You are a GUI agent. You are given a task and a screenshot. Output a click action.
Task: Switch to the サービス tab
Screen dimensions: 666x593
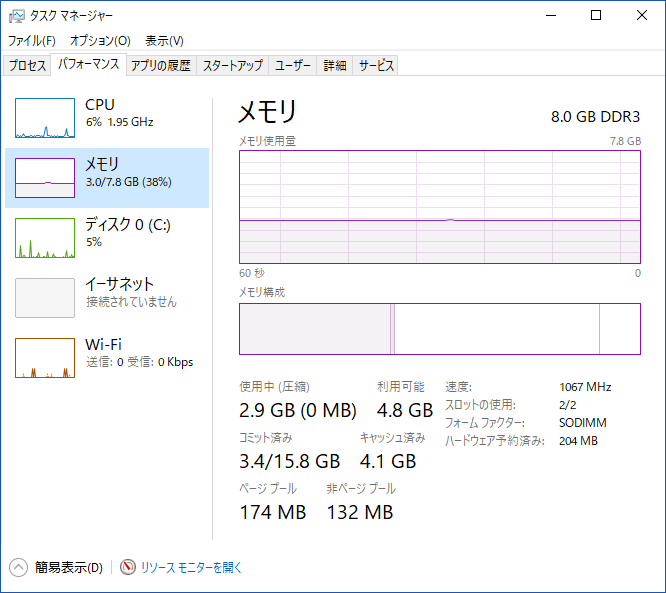point(376,65)
